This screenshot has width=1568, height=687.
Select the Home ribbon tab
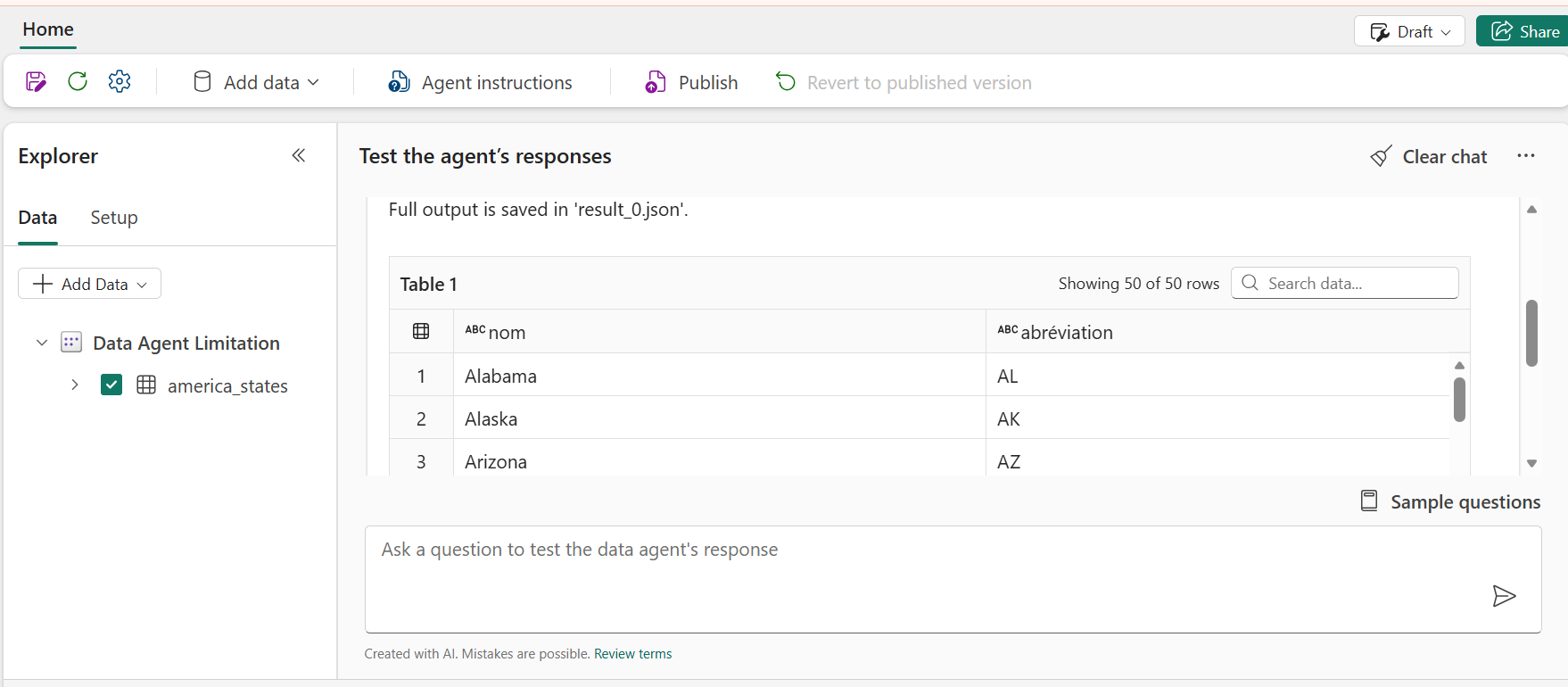point(48,29)
